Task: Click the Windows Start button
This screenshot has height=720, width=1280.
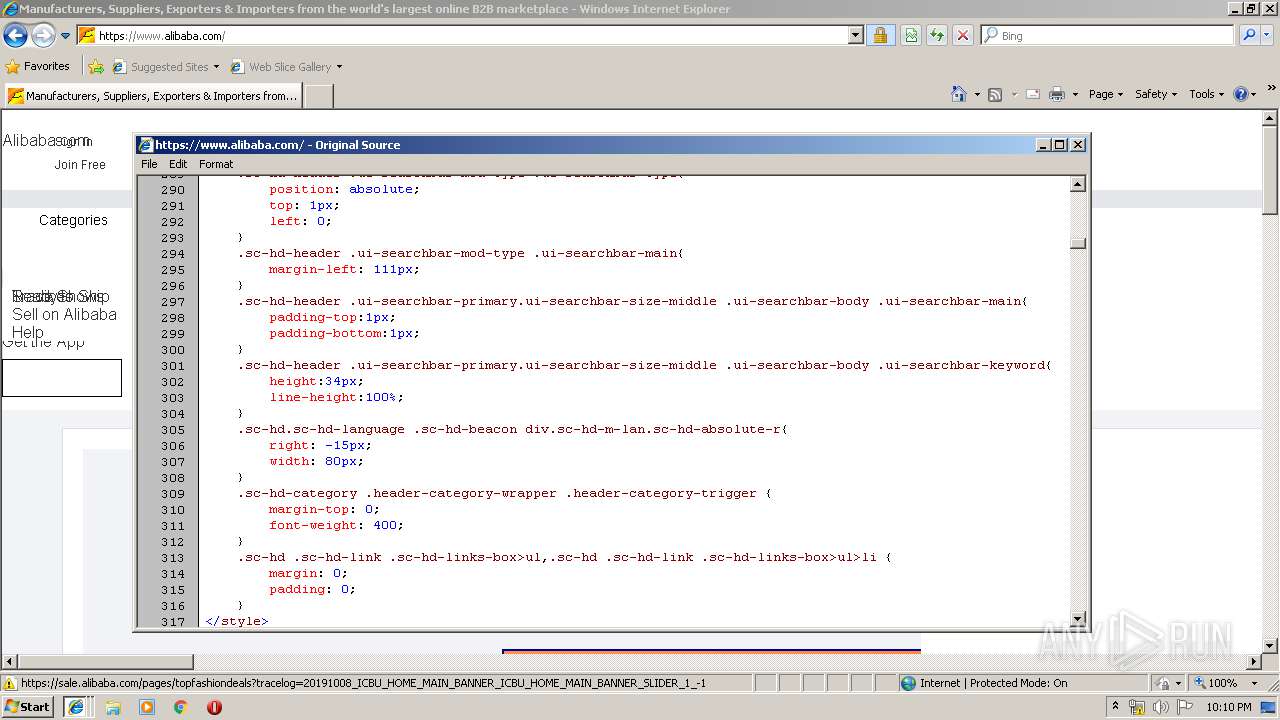Action: click(x=27, y=706)
